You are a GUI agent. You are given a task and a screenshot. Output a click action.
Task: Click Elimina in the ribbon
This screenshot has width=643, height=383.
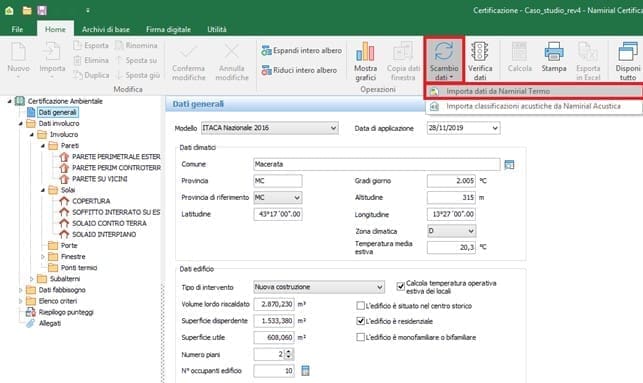(91, 60)
